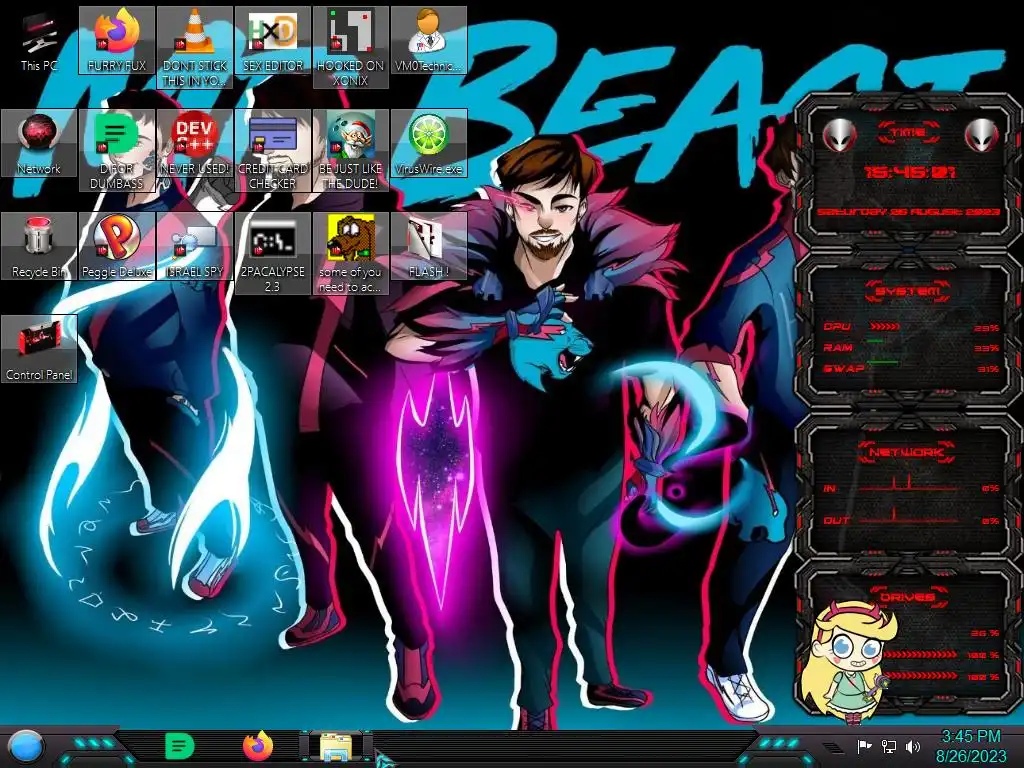Screen dimensions: 1024x768
Task: Launch Peggle Deluxe
Action: [117, 246]
